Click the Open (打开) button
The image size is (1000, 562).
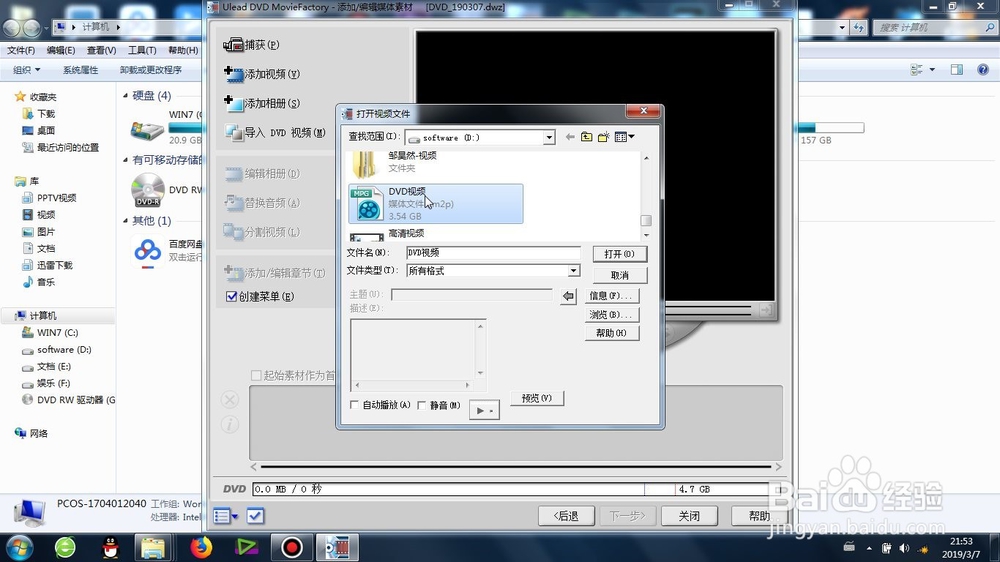click(x=619, y=254)
